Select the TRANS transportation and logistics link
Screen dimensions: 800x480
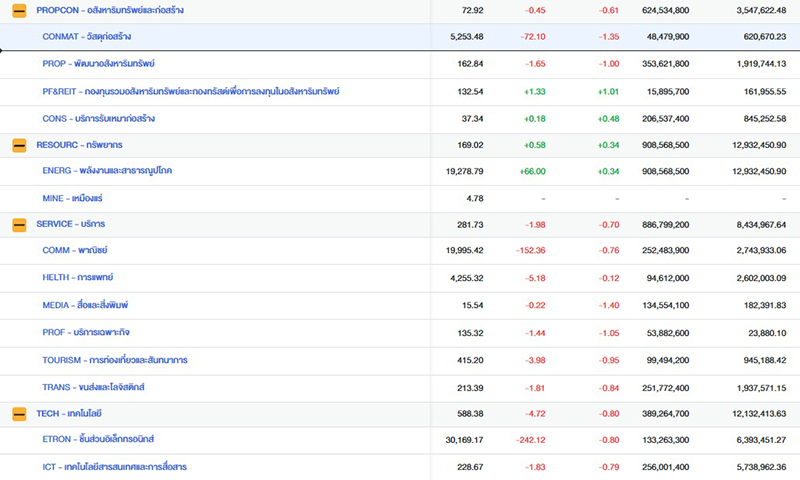pyautogui.click(x=93, y=387)
